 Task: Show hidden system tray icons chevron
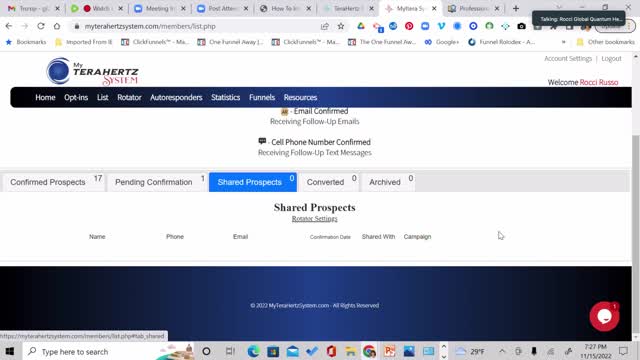(x=502, y=351)
